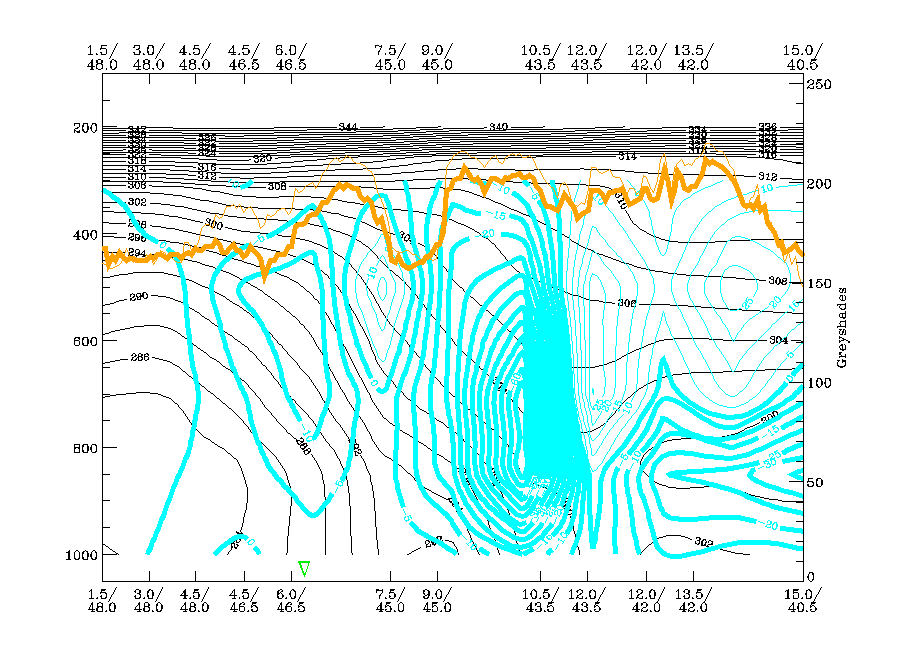The width and height of the screenshot is (922, 668).
Task: Select the top axis label 1.5/48.0
Action: (x=103, y=57)
